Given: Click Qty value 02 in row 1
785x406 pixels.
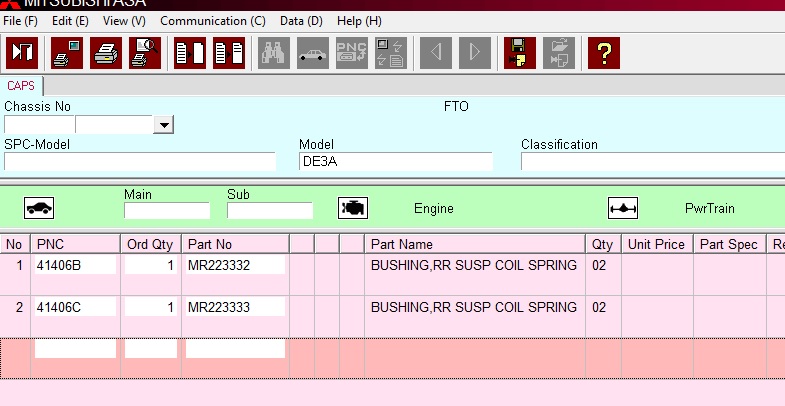Looking at the screenshot, I should tap(599, 265).
